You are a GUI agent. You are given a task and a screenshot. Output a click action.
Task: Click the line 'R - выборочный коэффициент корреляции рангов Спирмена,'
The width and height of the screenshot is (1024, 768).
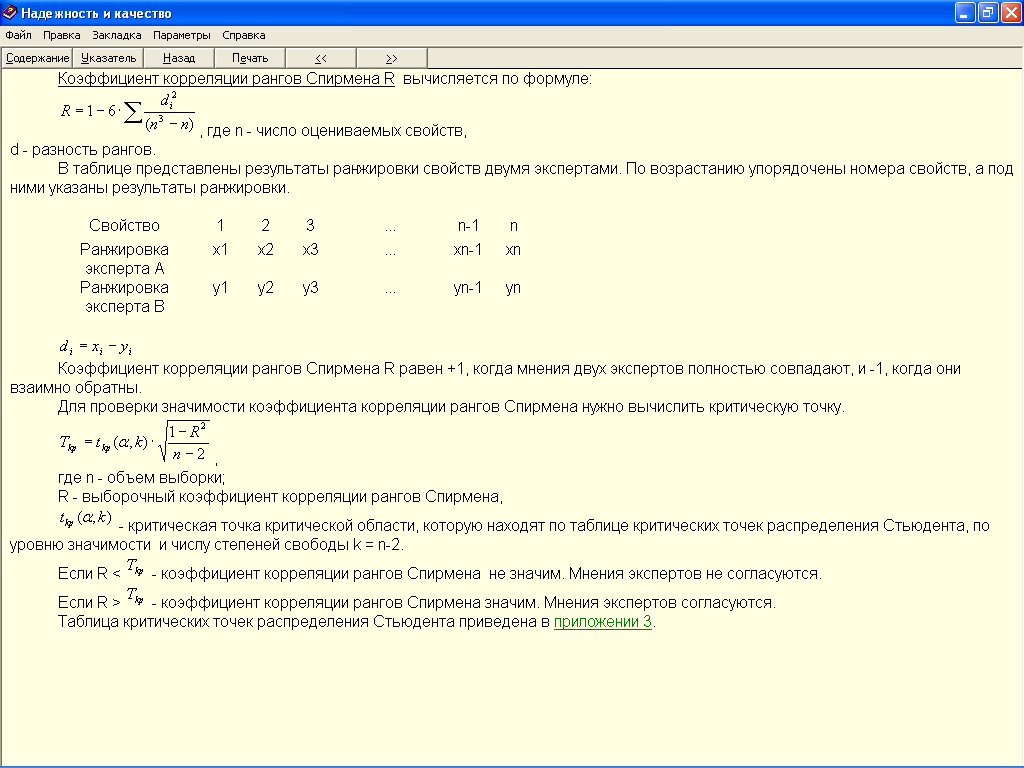280,497
